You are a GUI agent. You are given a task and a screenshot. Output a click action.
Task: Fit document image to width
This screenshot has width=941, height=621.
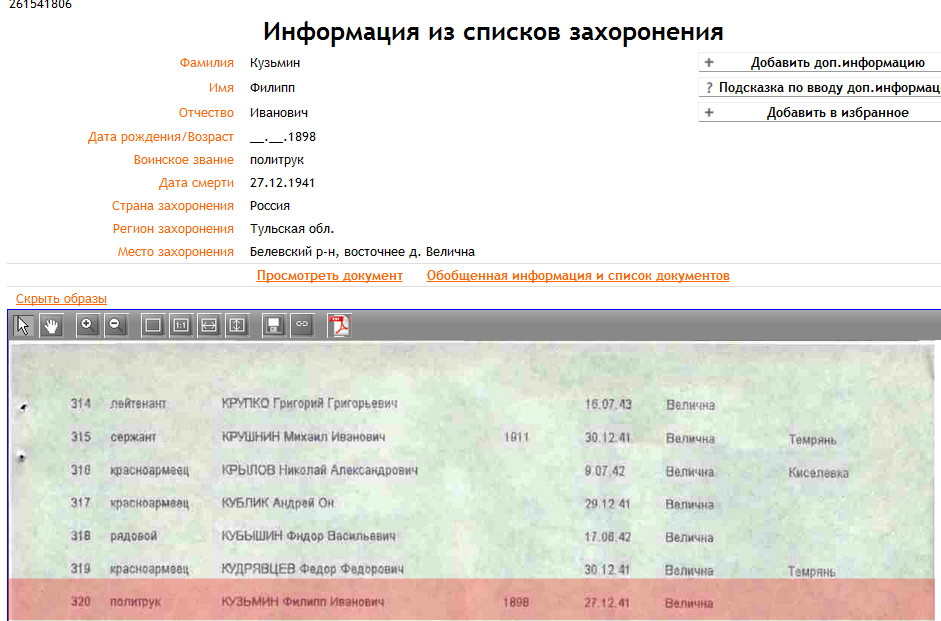(209, 325)
